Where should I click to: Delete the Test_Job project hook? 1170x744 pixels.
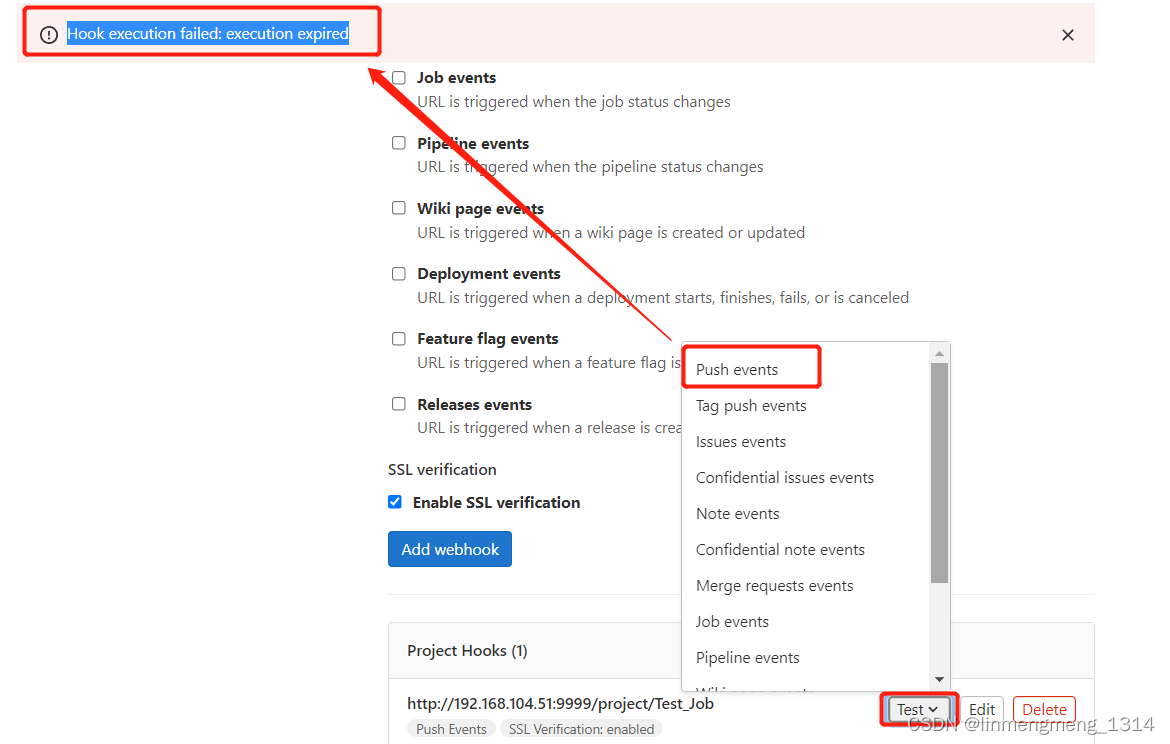[x=1044, y=709]
